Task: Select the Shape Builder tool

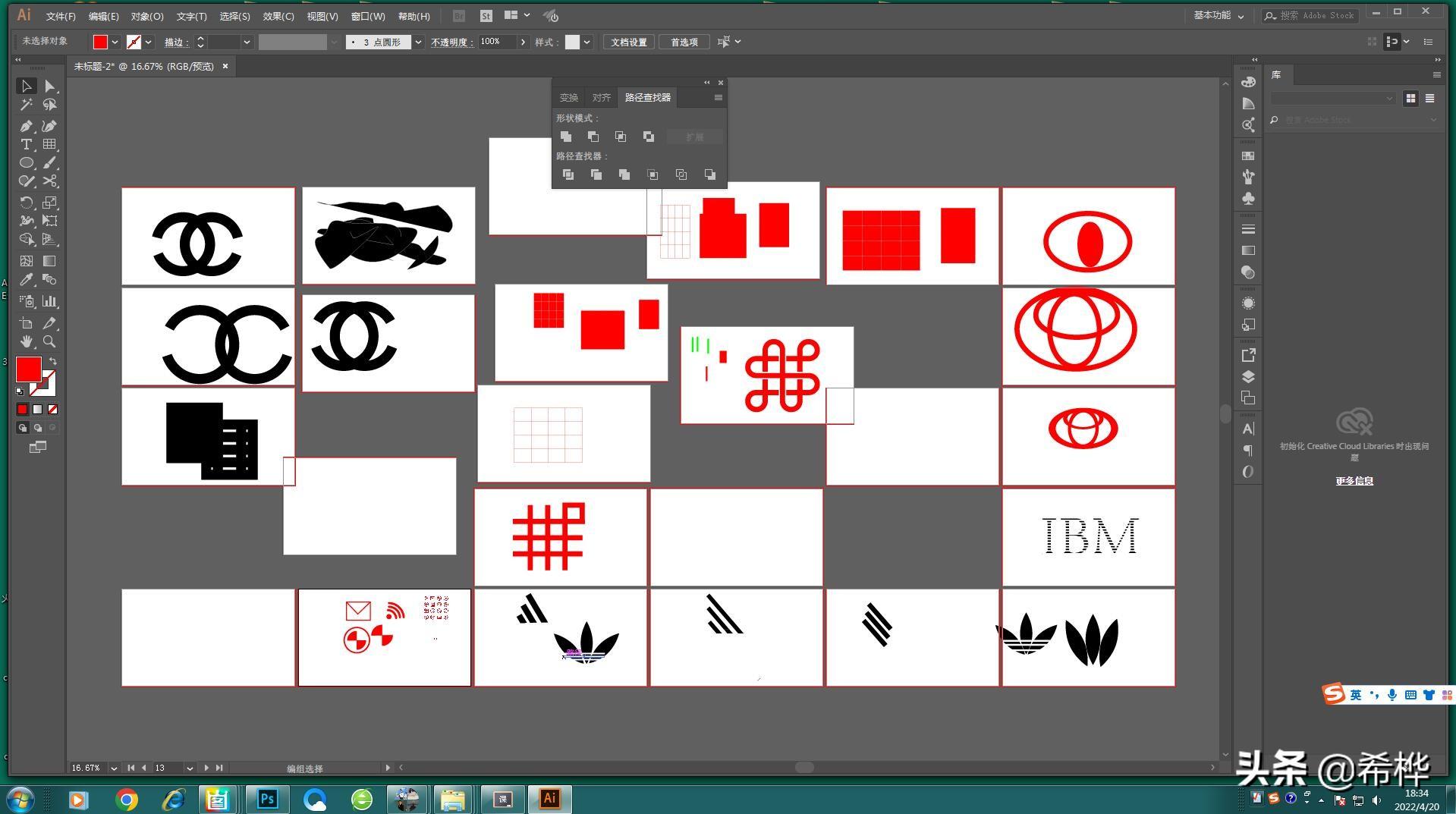Action: [26, 239]
